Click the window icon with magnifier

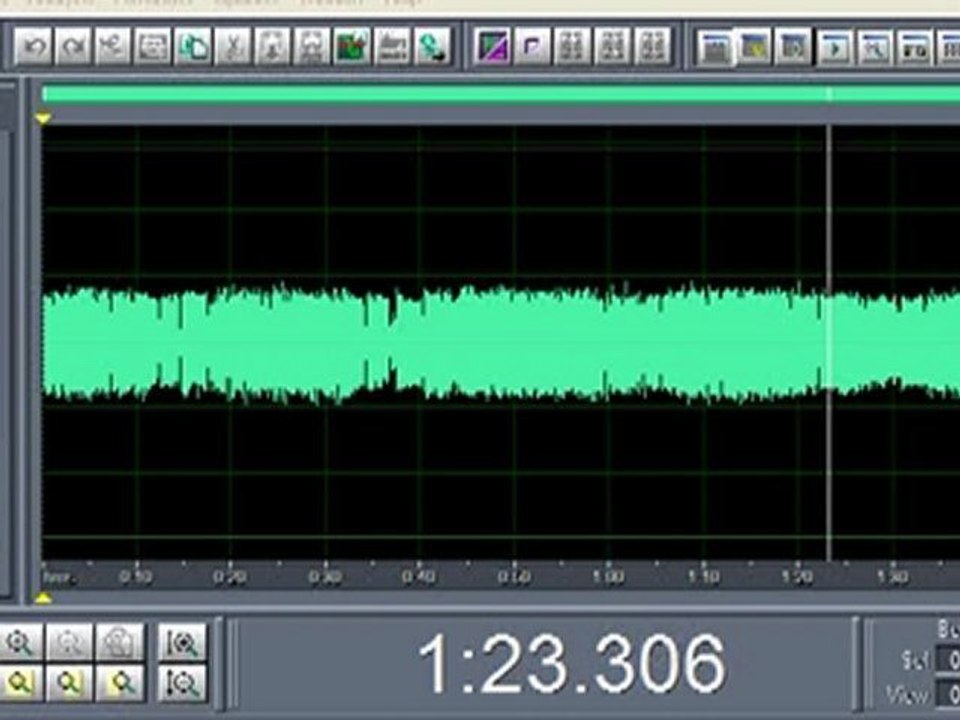[x=874, y=47]
